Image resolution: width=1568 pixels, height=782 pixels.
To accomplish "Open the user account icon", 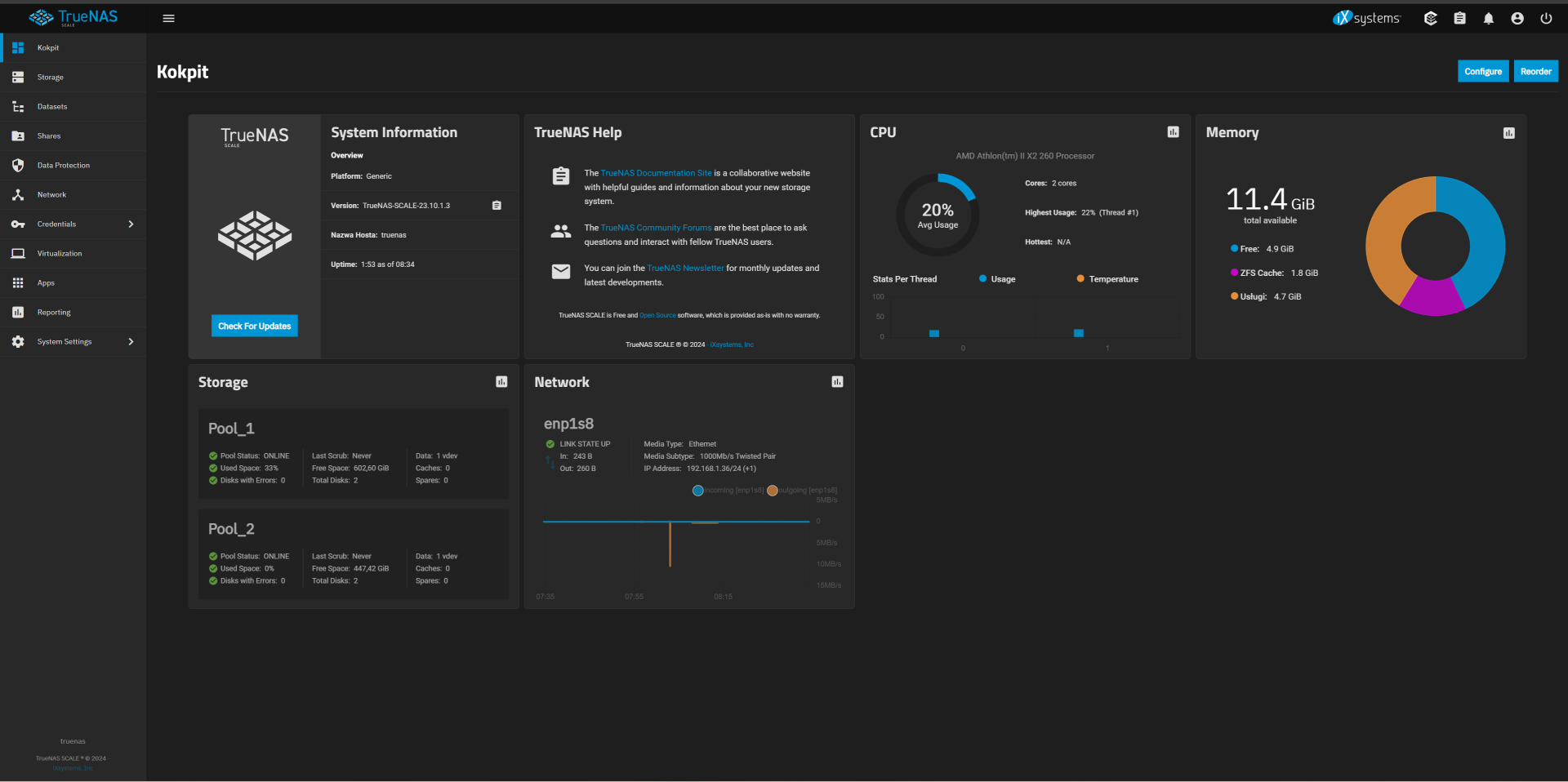I will (x=1517, y=19).
